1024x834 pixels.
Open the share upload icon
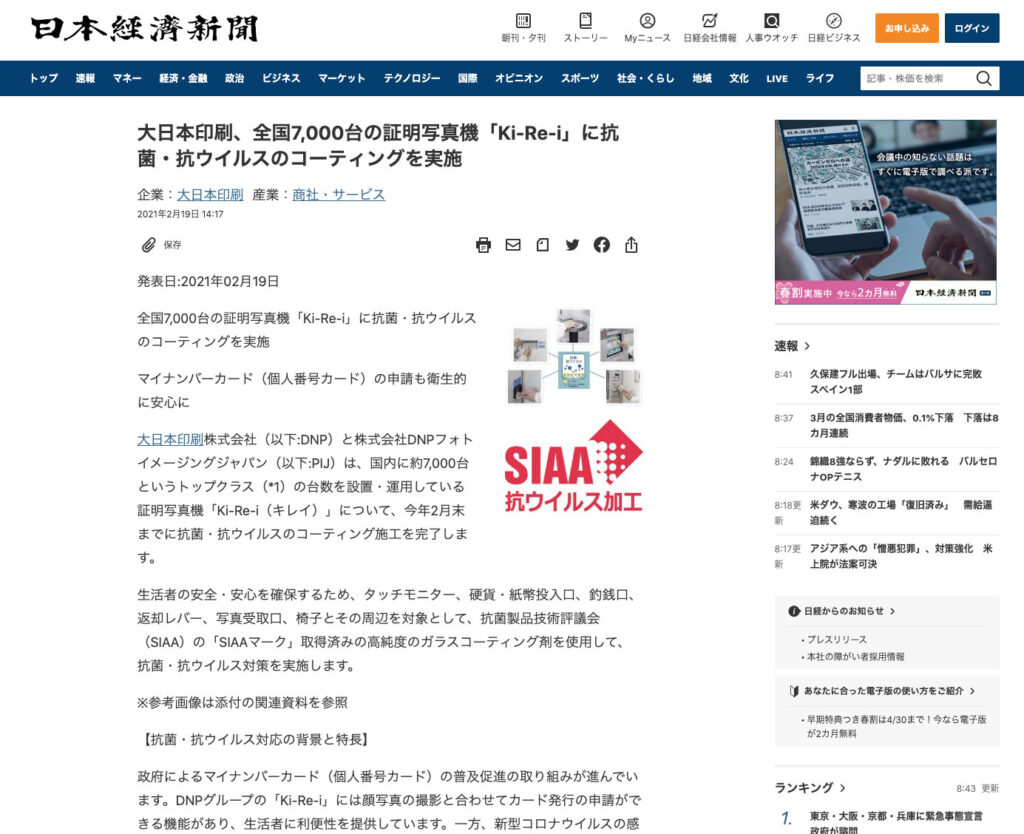[x=631, y=245]
